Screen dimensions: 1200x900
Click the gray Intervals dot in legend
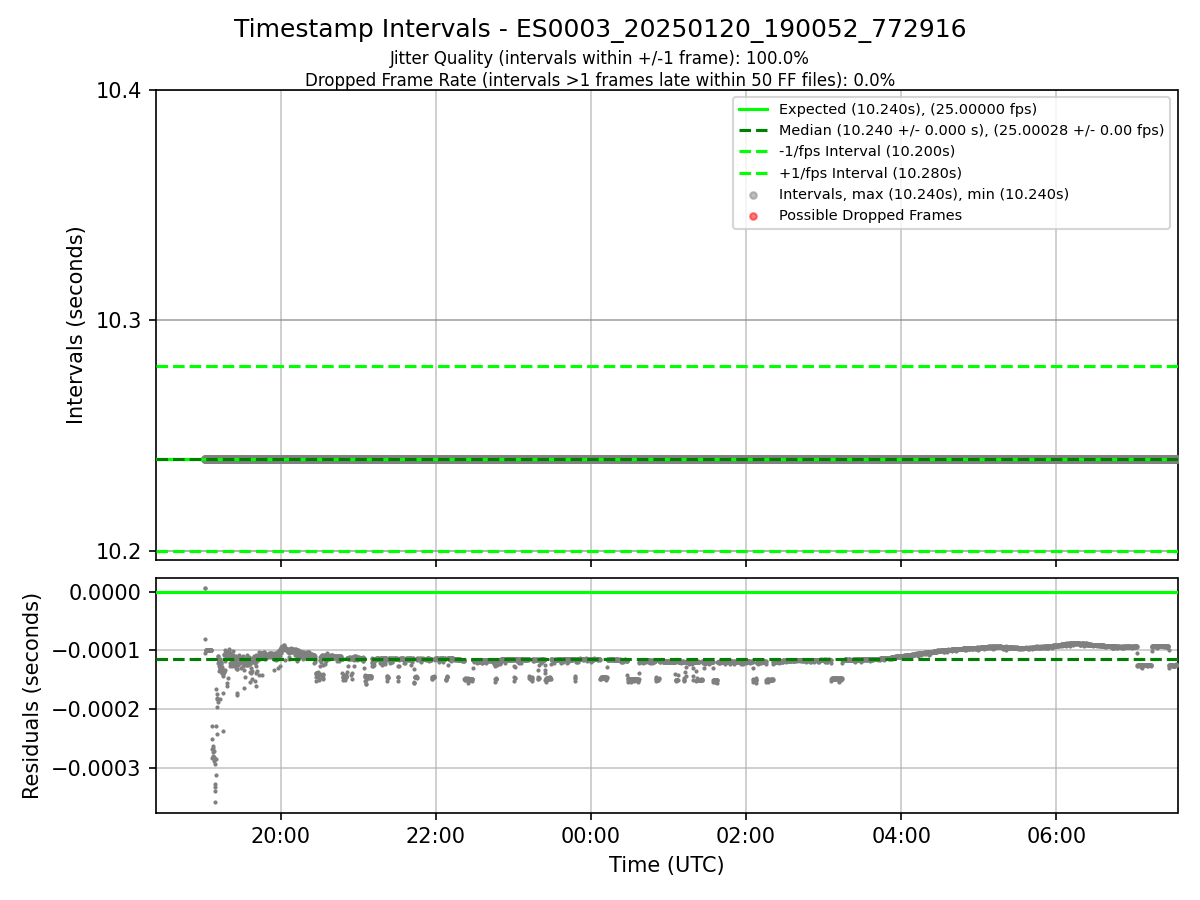pos(754,195)
